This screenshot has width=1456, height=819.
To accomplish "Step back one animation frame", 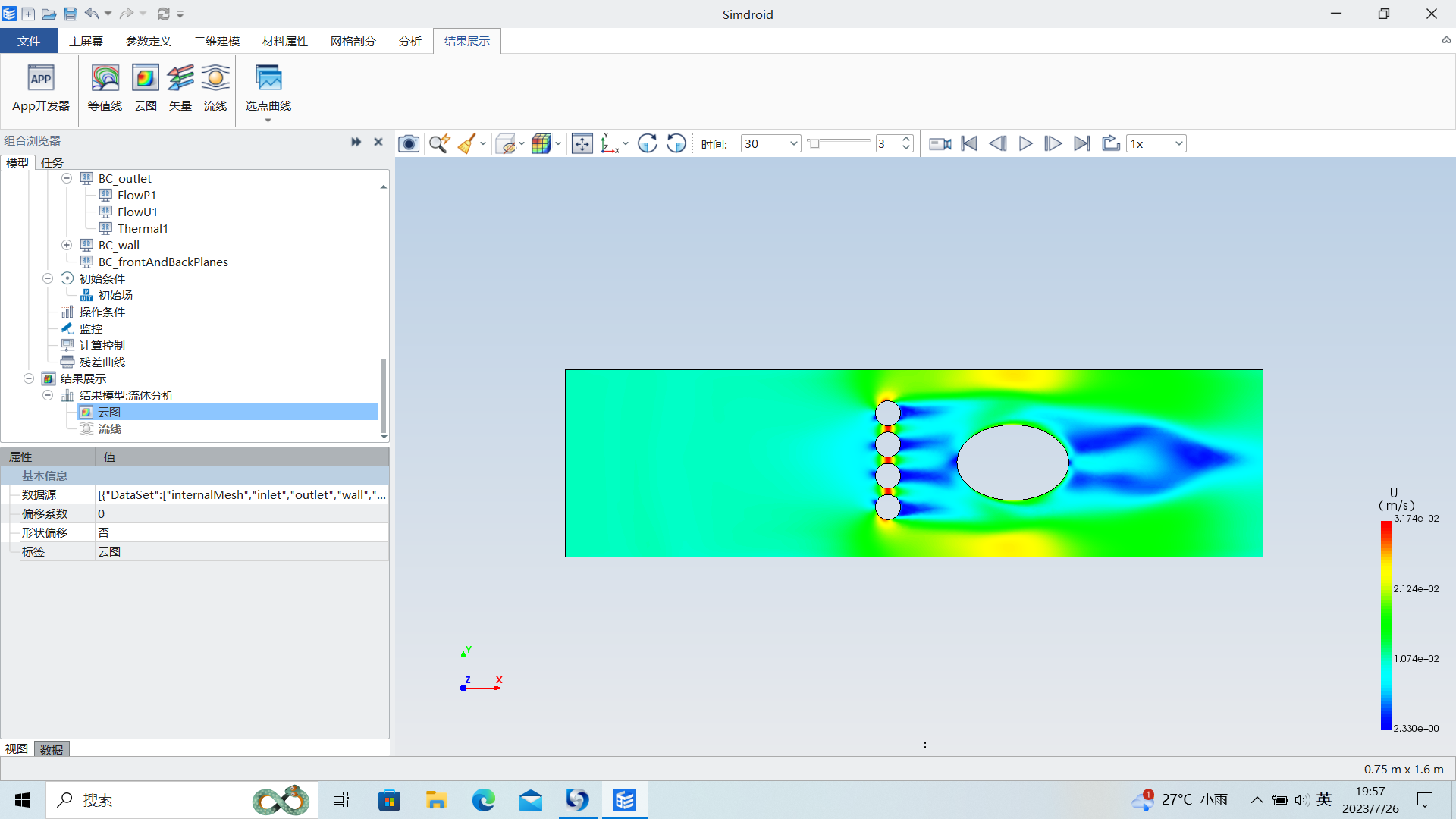I will point(998,143).
